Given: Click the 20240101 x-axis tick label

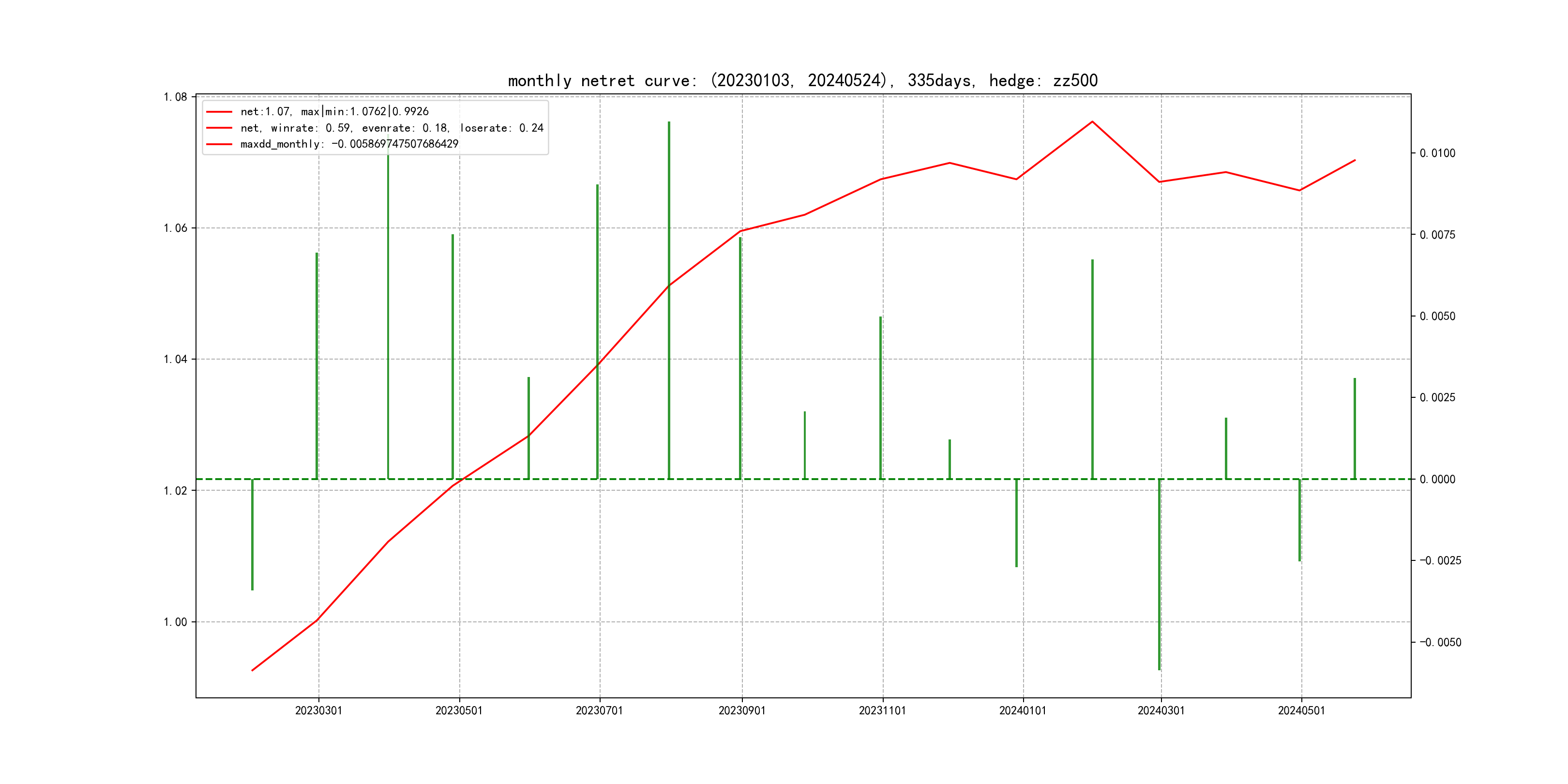Looking at the screenshot, I should click(1023, 710).
